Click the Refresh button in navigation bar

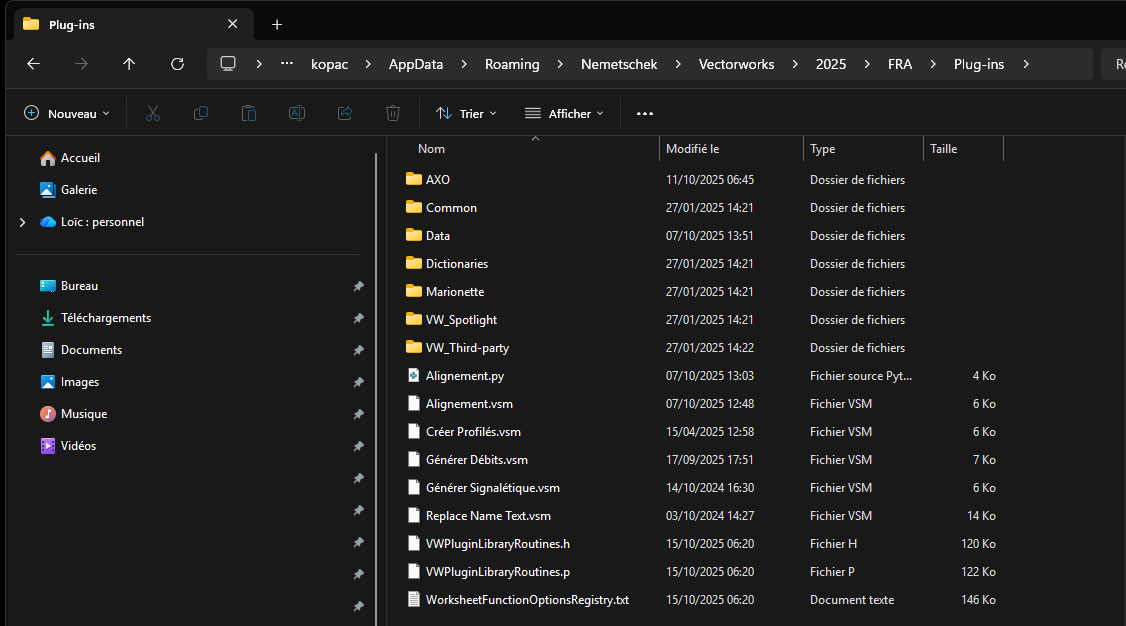(177, 64)
